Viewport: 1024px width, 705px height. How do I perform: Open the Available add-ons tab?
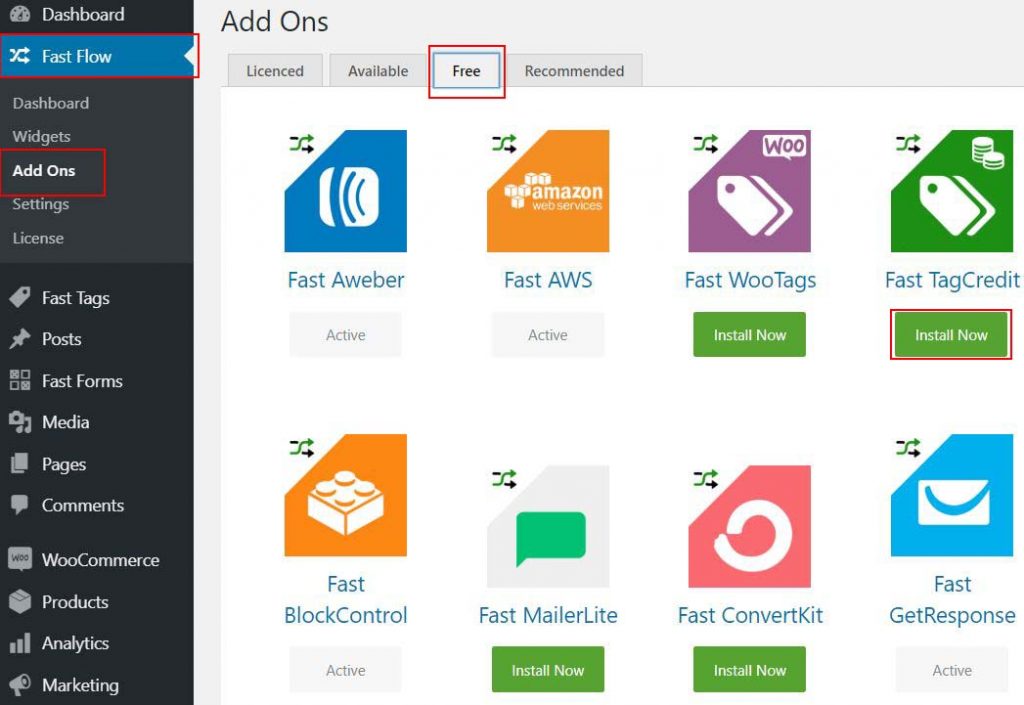377,70
